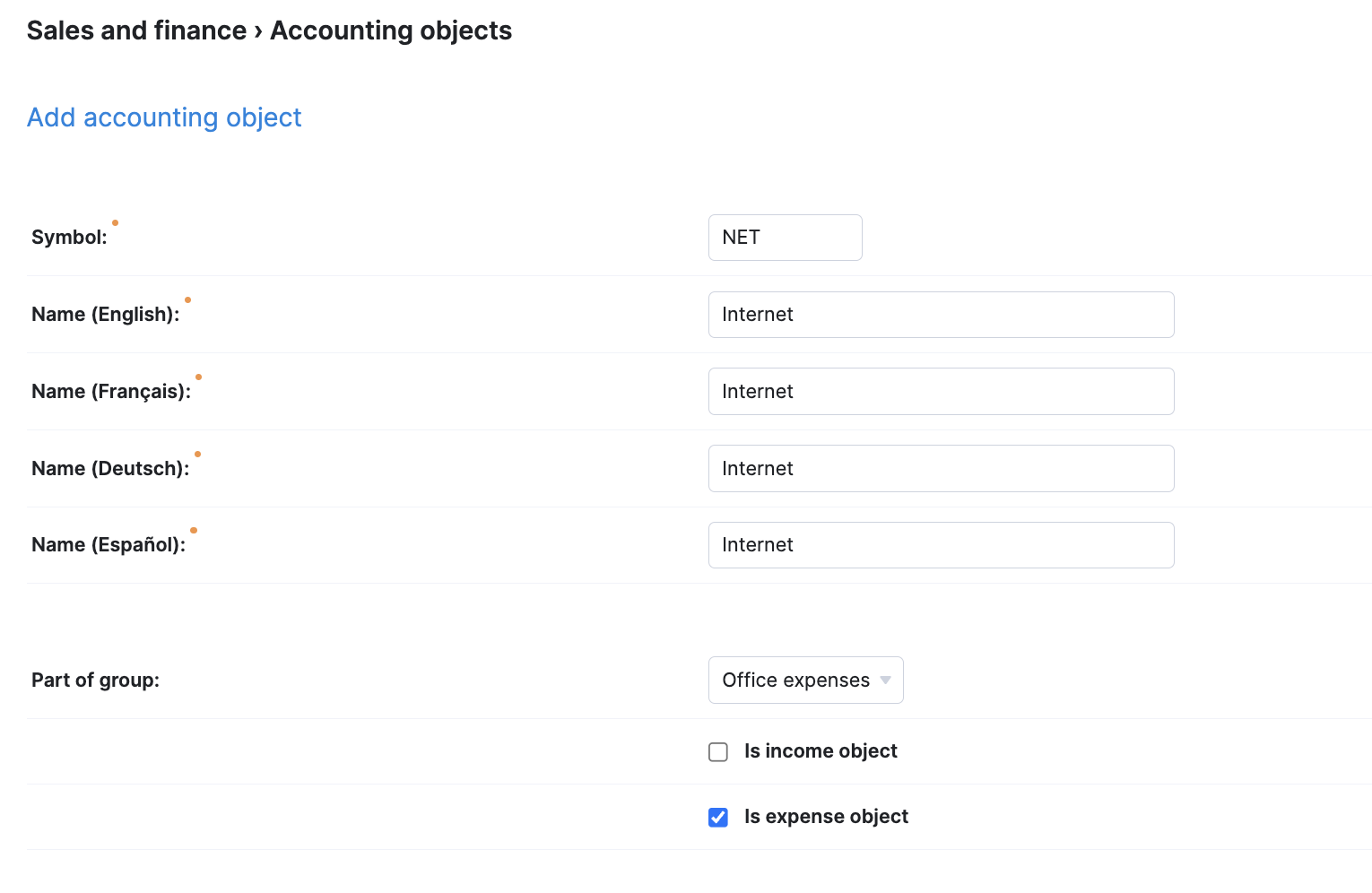Open the Part of group dropdown

click(805, 681)
